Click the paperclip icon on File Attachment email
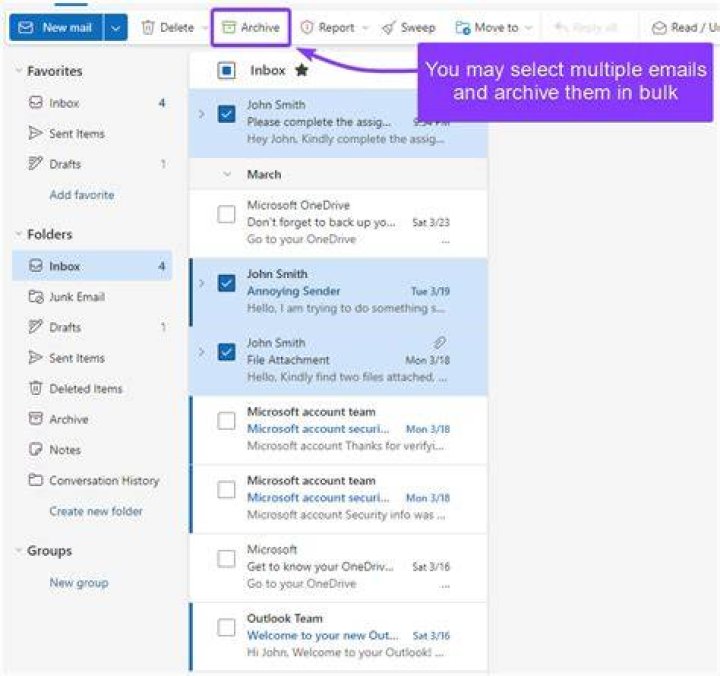Viewport: 720px width, 676px height. pos(440,343)
